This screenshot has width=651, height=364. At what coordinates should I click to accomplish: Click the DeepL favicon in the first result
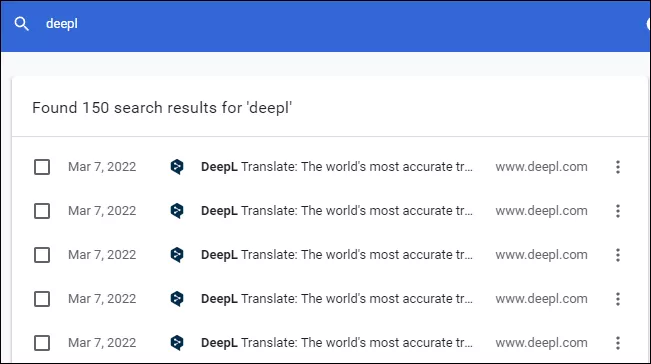pyautogui.click(x=177, y=167)
